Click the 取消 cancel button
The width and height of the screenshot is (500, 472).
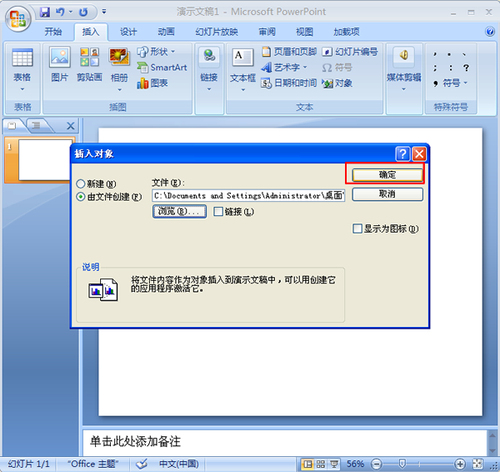pos(387,194)
